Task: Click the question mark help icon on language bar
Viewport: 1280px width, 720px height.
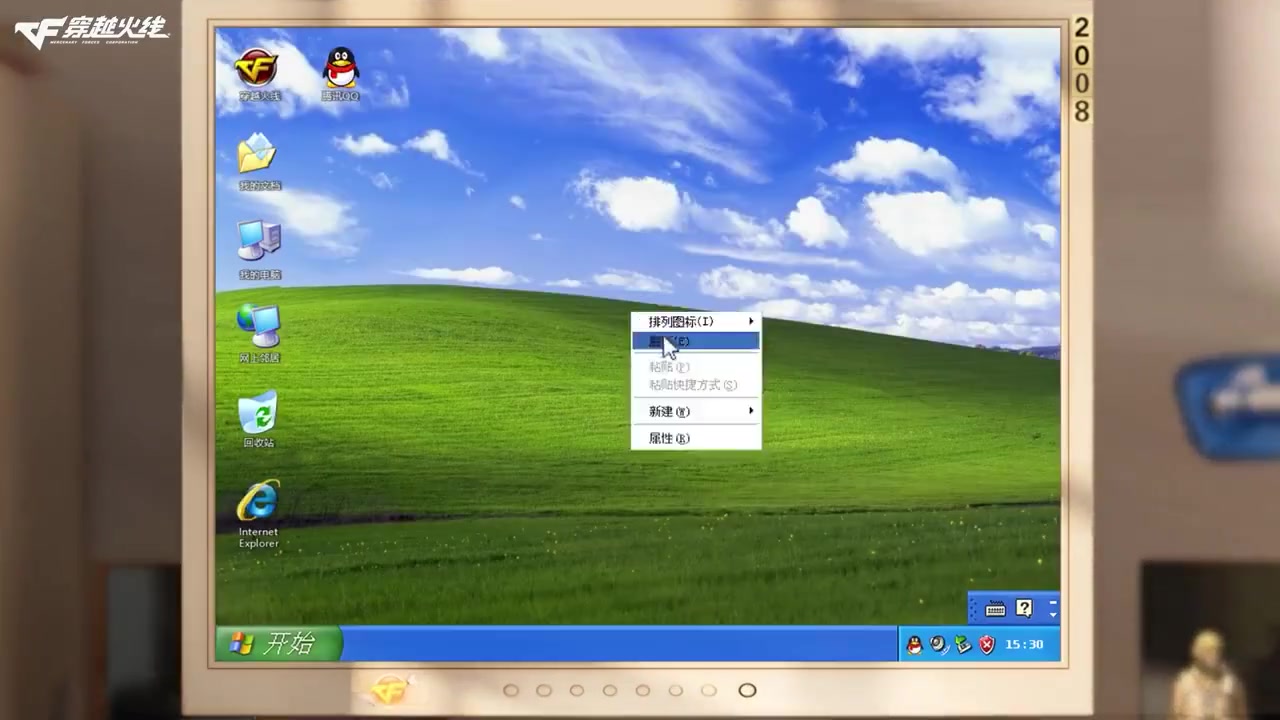Action: [x=1024, y=608]
